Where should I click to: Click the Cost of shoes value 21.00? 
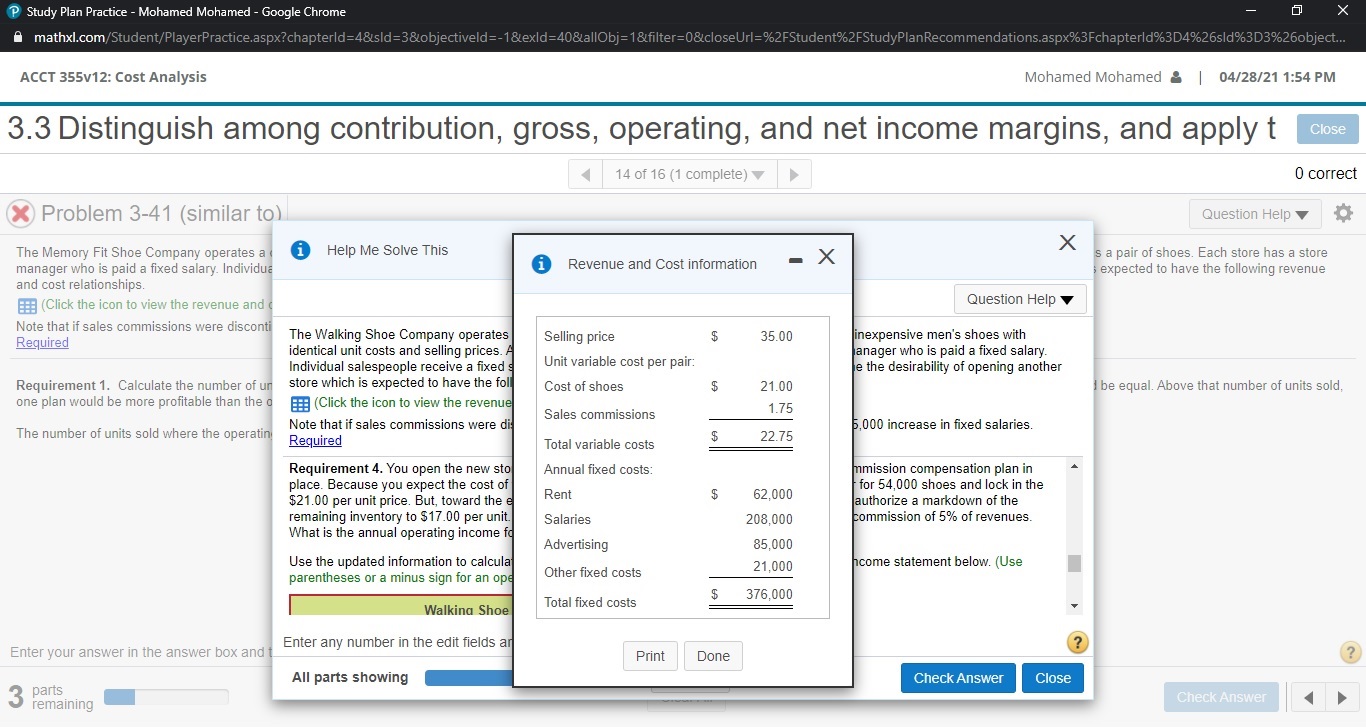pos(776,387)
